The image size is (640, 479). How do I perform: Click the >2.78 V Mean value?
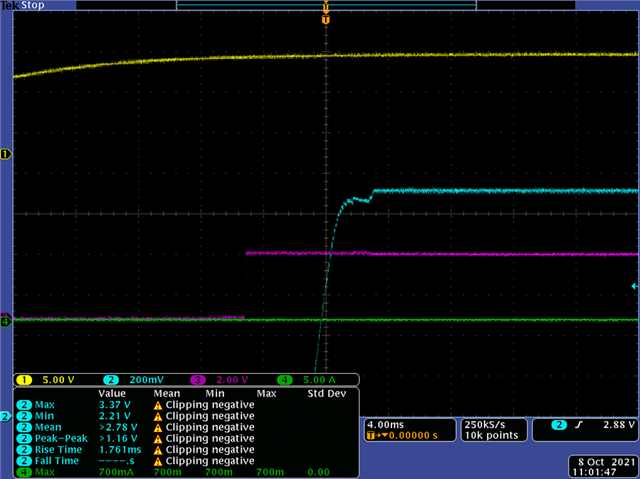pos(118,427)
